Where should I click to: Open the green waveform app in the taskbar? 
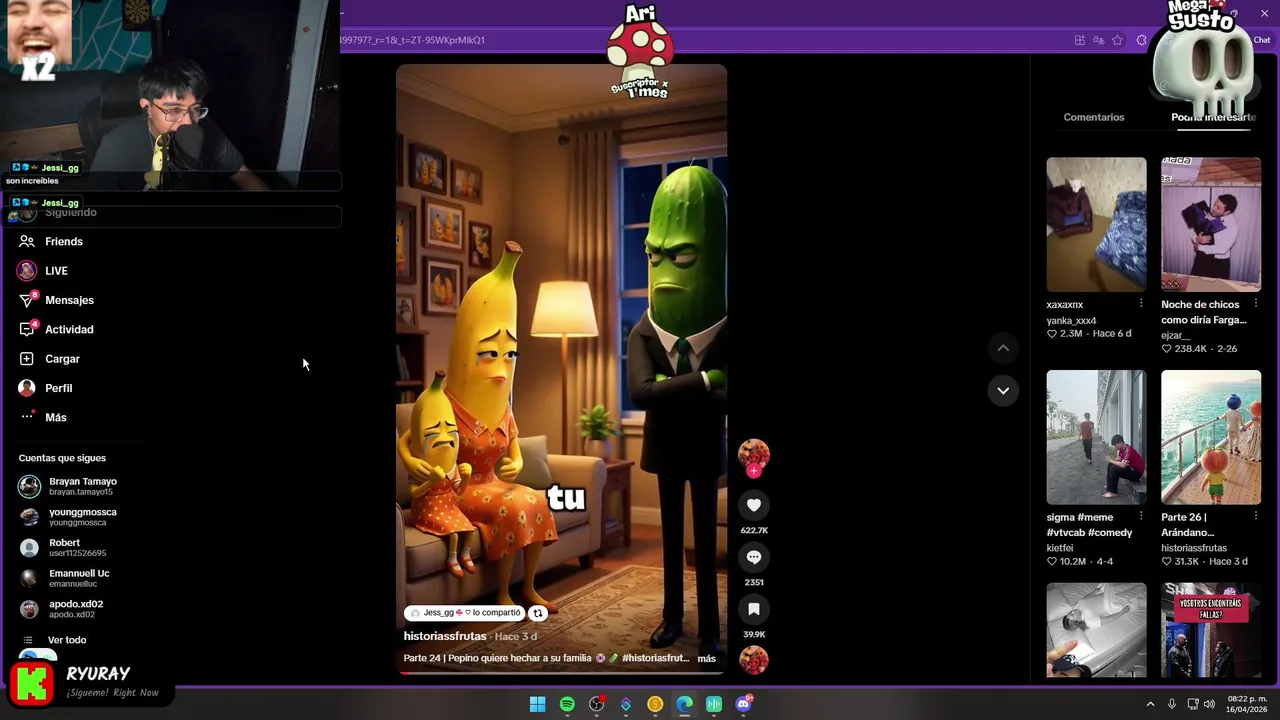click(714, 704)
